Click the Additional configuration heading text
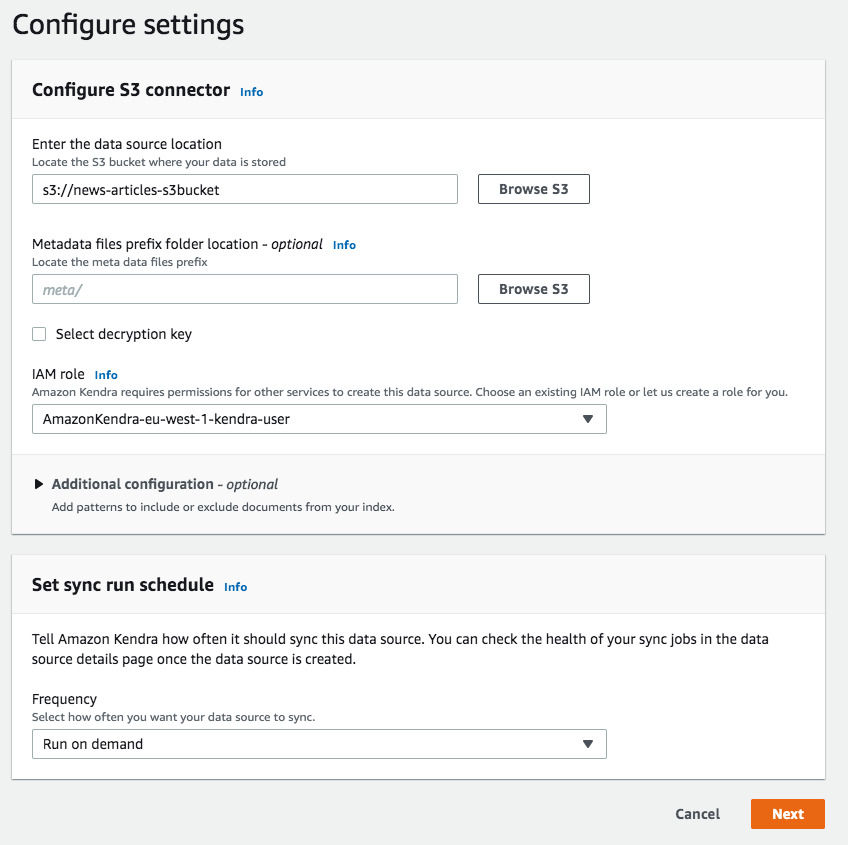Screen dimensions: 848x845 click(x=132, y=484)
